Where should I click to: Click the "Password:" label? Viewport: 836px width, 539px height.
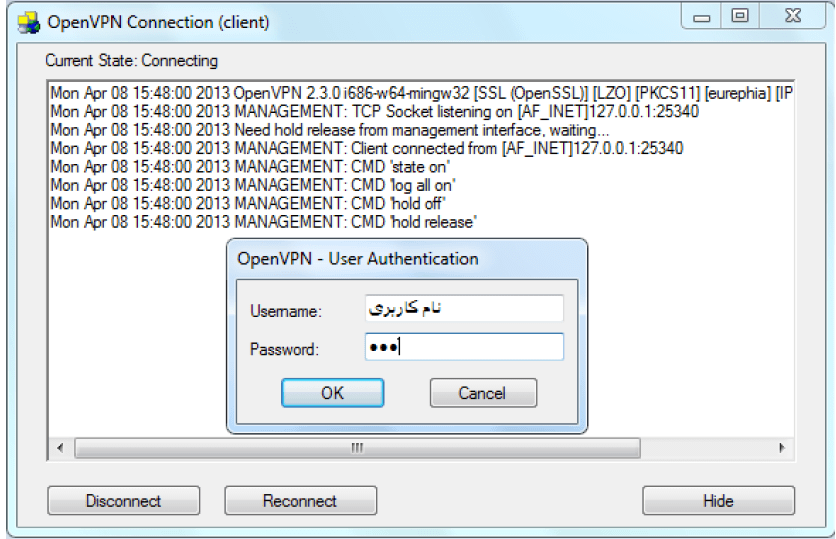[x=284, y=349]
